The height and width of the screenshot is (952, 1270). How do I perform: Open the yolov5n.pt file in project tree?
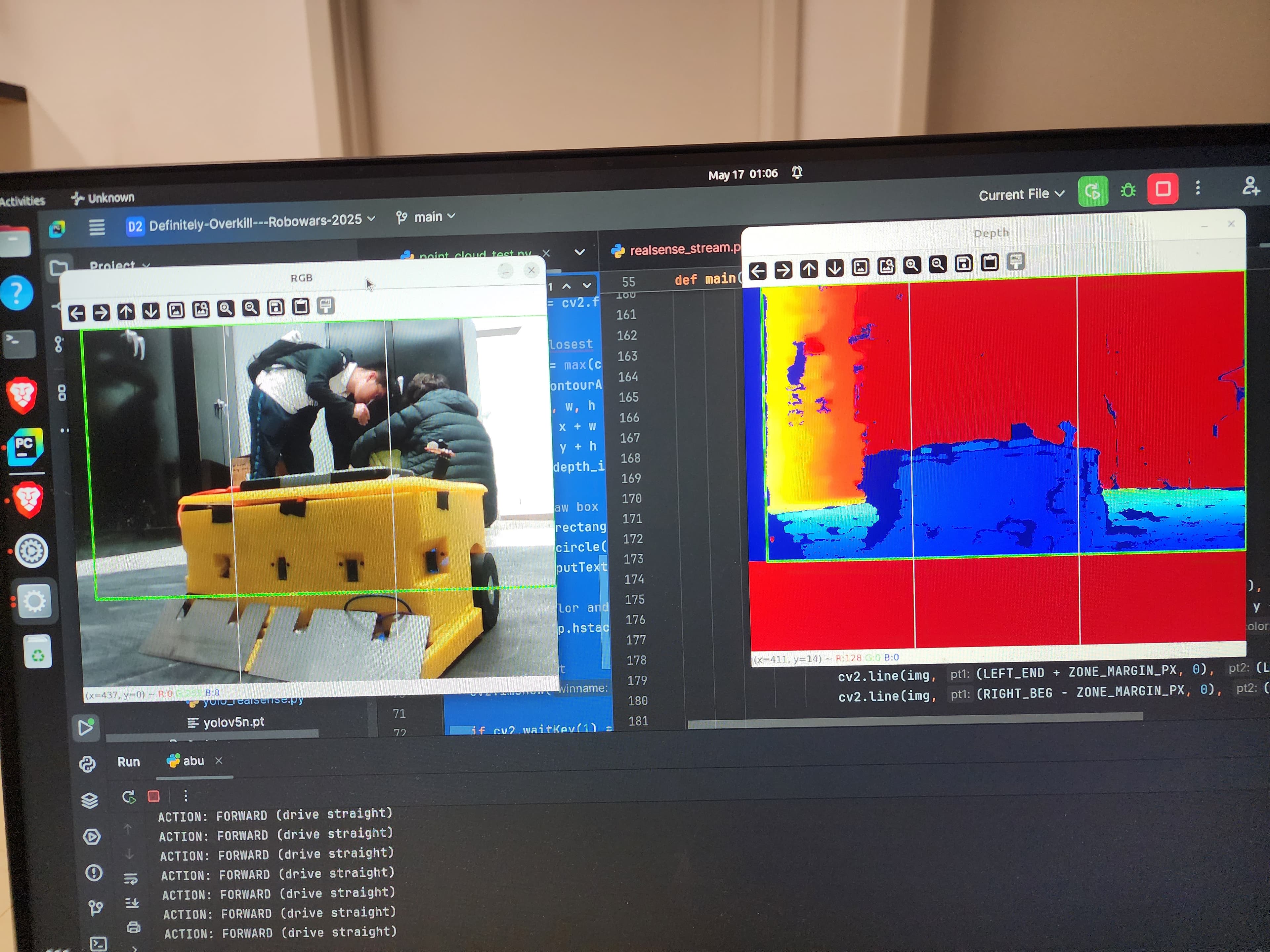233,722
